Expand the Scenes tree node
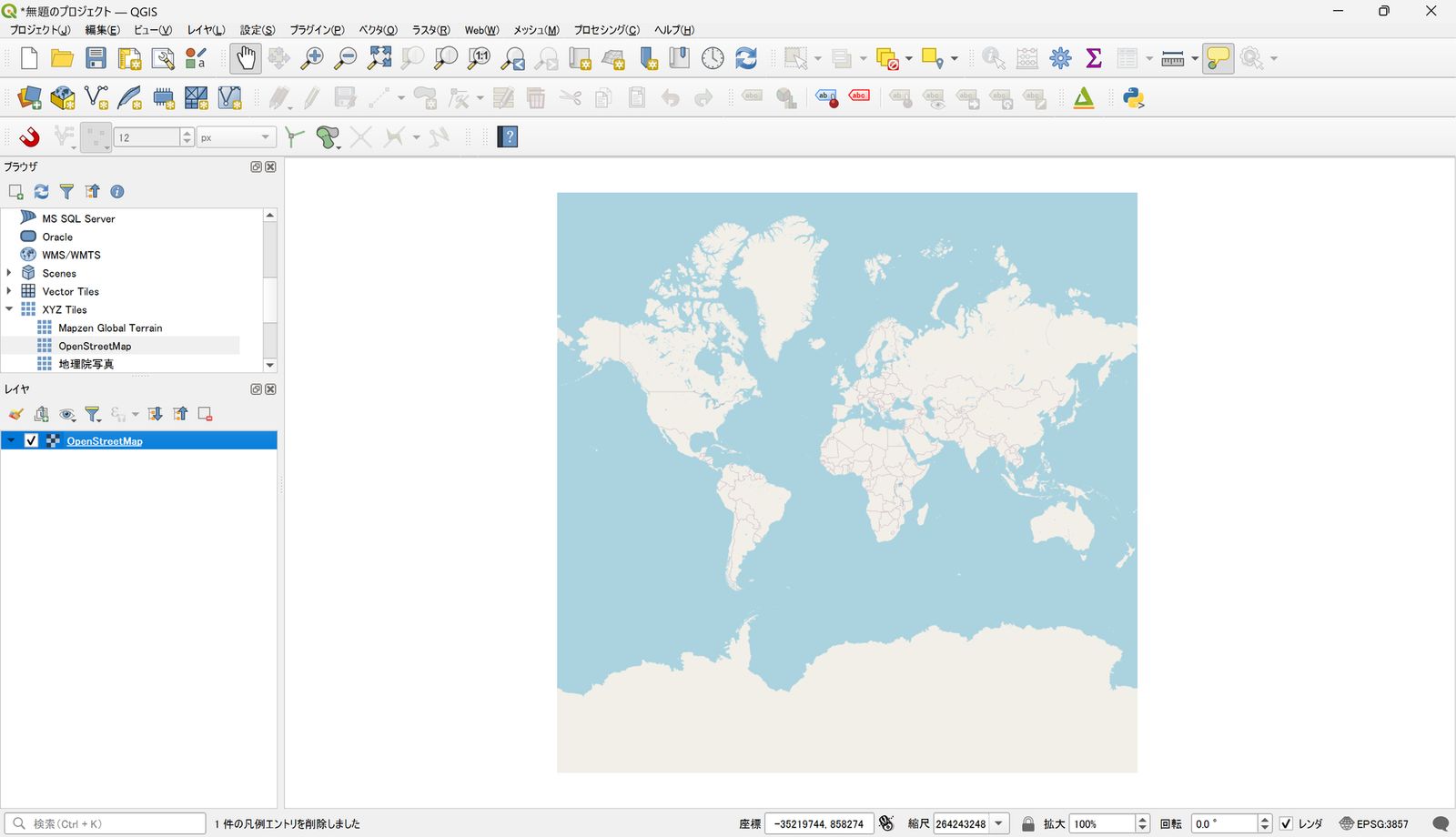The height and width of the screenshot is (837, 1456). point(9,273)
